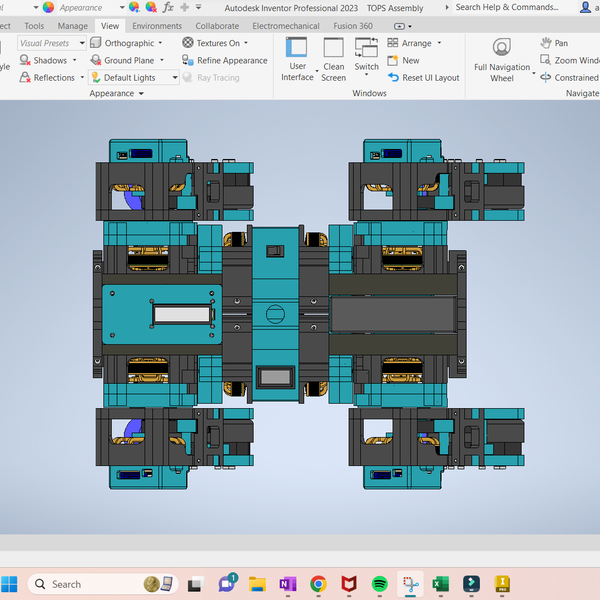600x600 pixels.
Task: Expand the Orthographic dropdown arrow
Action: point(160,43)
